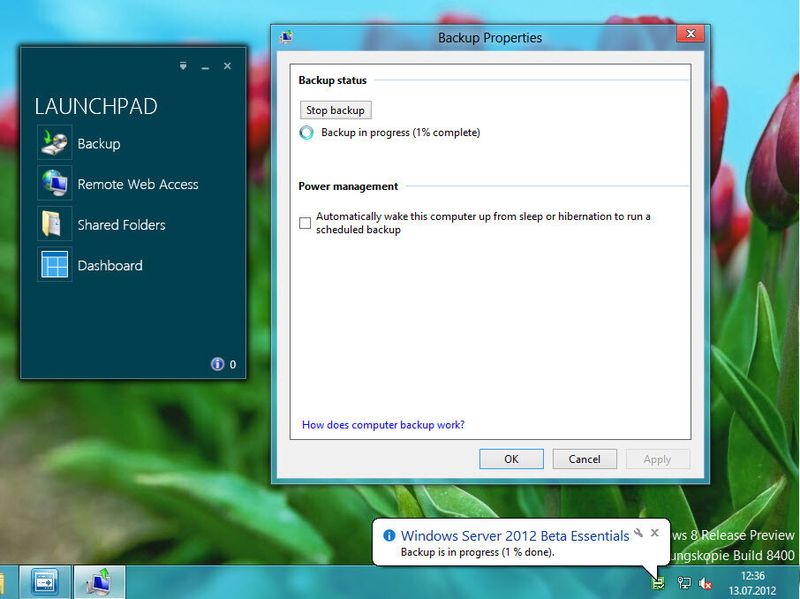The image size is (800, 599).
Task: Open the network icon in the system tray
Action: [x=684, y=582]
